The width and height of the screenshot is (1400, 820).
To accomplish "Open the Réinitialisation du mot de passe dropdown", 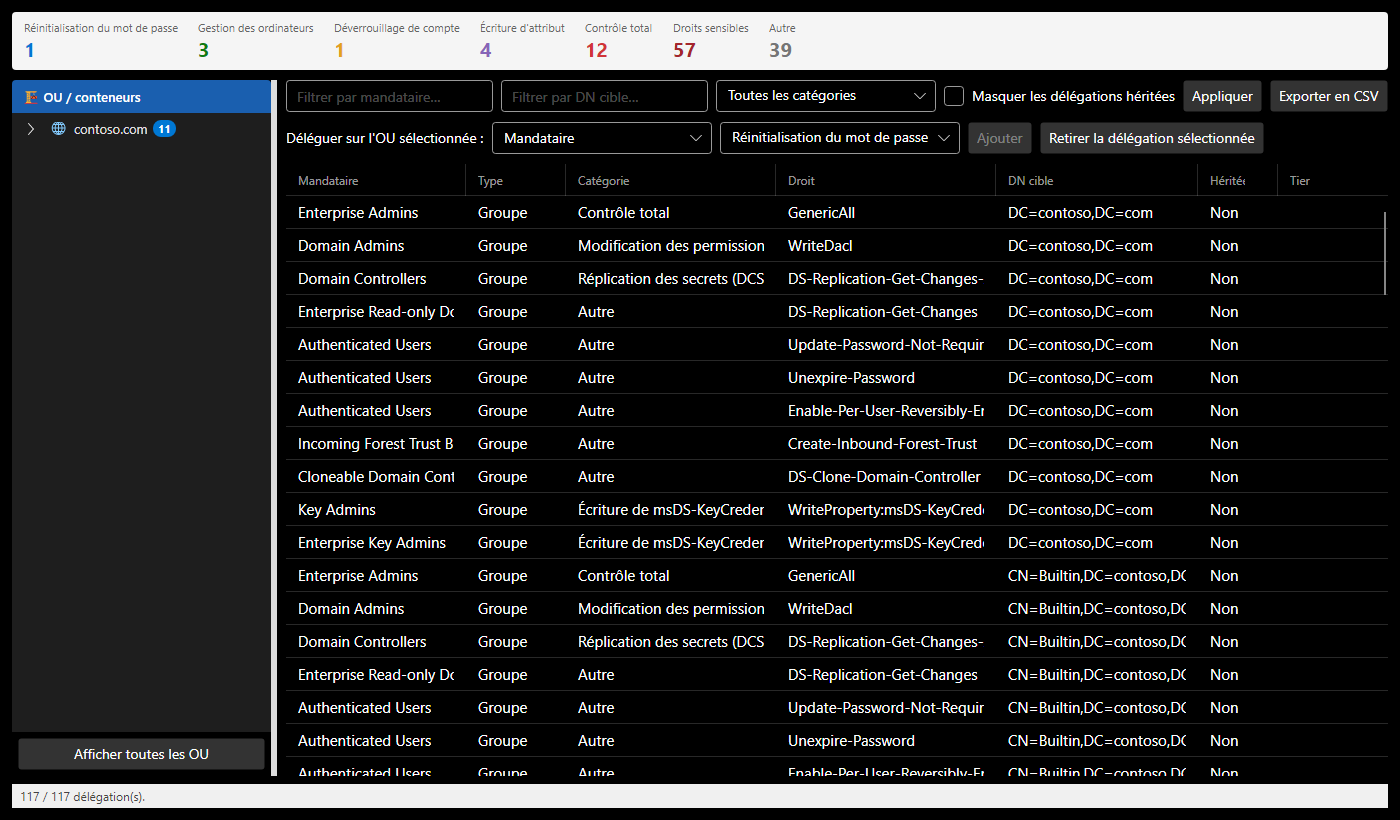I will 840,138.
